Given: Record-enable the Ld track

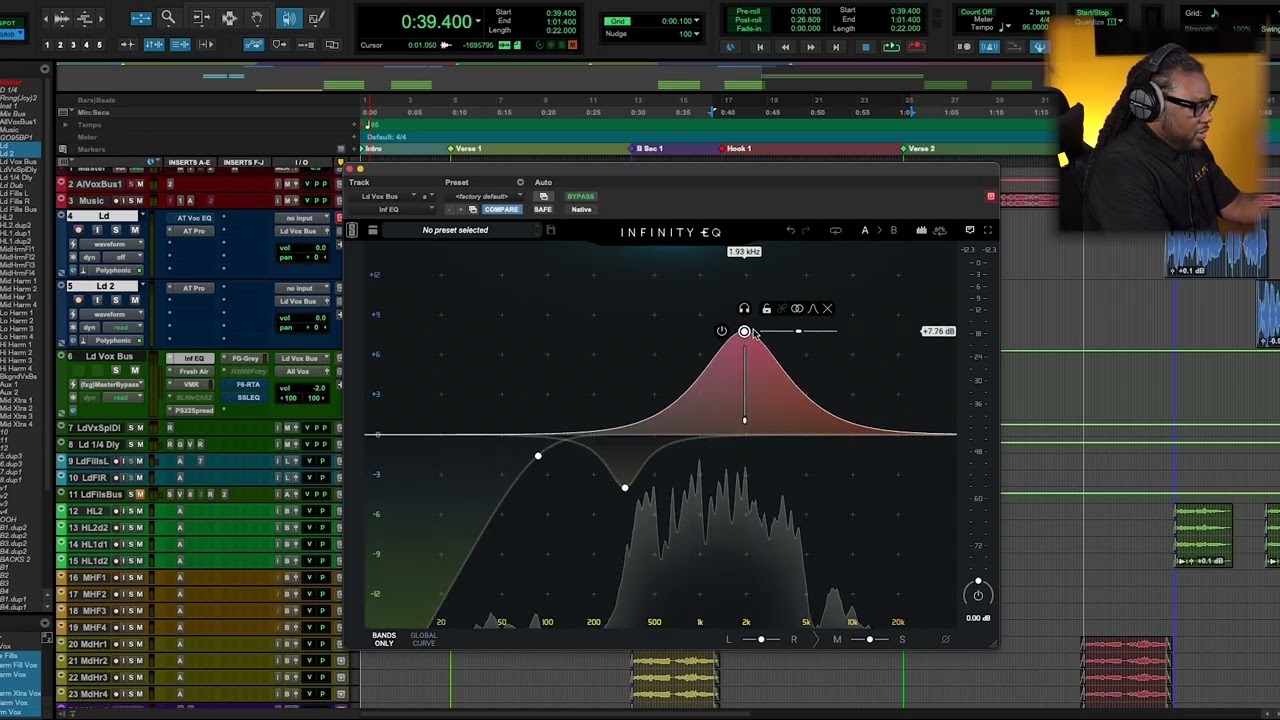Looking at the screenshot, I should [x=78, y=230].
